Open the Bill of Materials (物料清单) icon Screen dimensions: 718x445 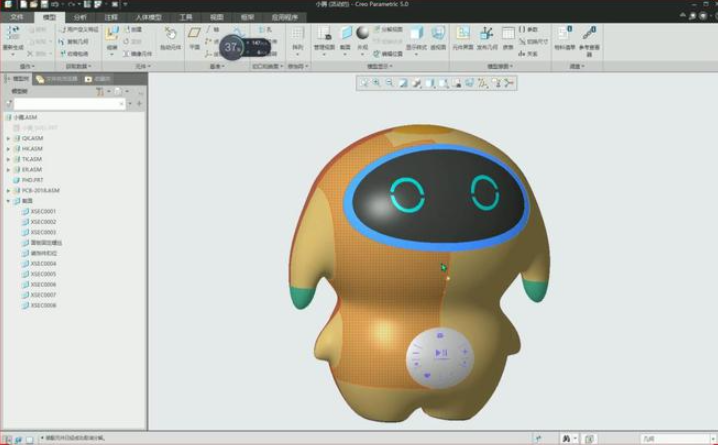pyautogui.click(x=565, y=38)
